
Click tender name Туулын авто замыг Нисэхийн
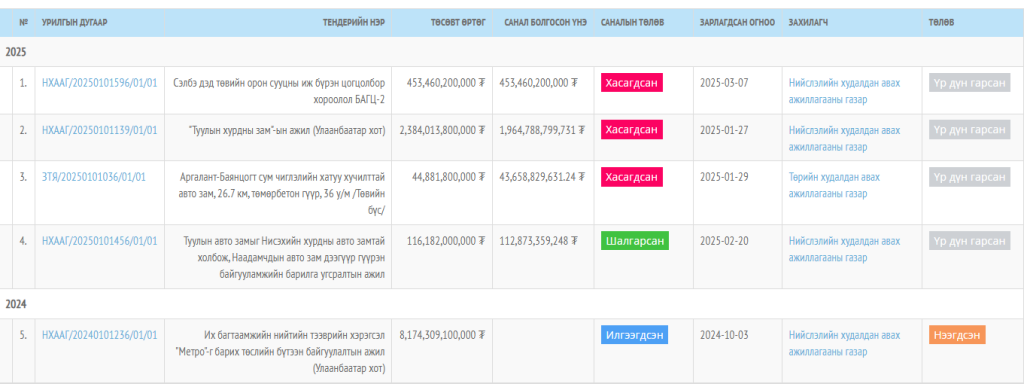click(284, 257)
